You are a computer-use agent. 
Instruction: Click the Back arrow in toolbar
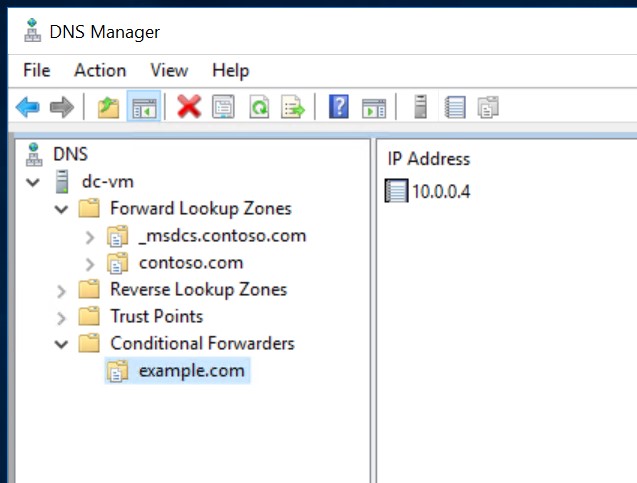coord(28,107)
